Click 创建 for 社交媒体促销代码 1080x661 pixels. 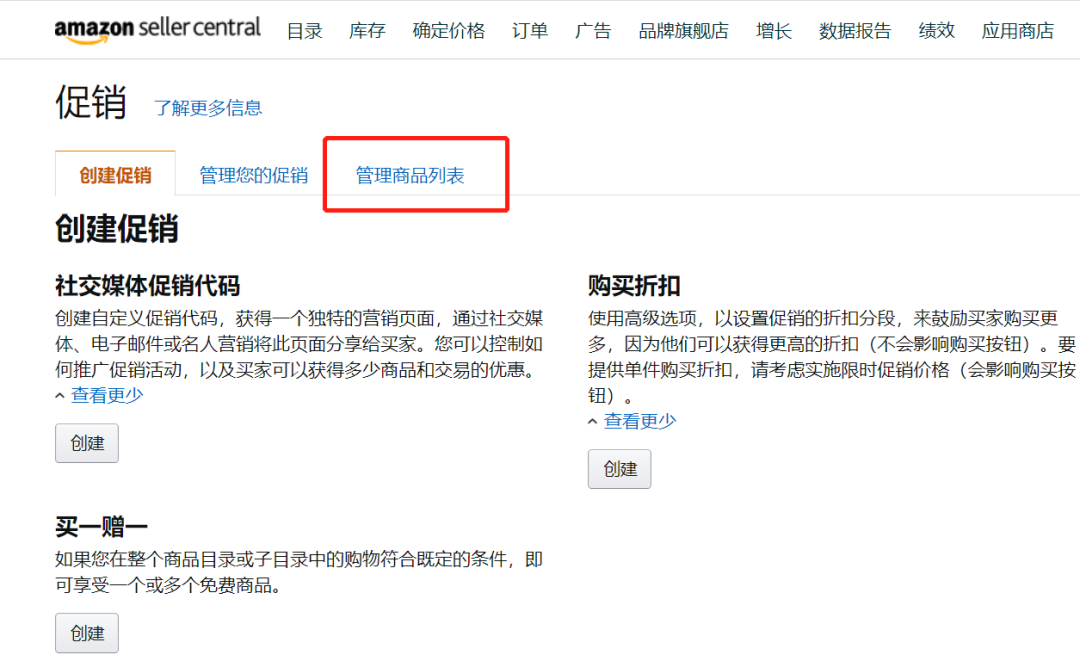click(86, 443)
